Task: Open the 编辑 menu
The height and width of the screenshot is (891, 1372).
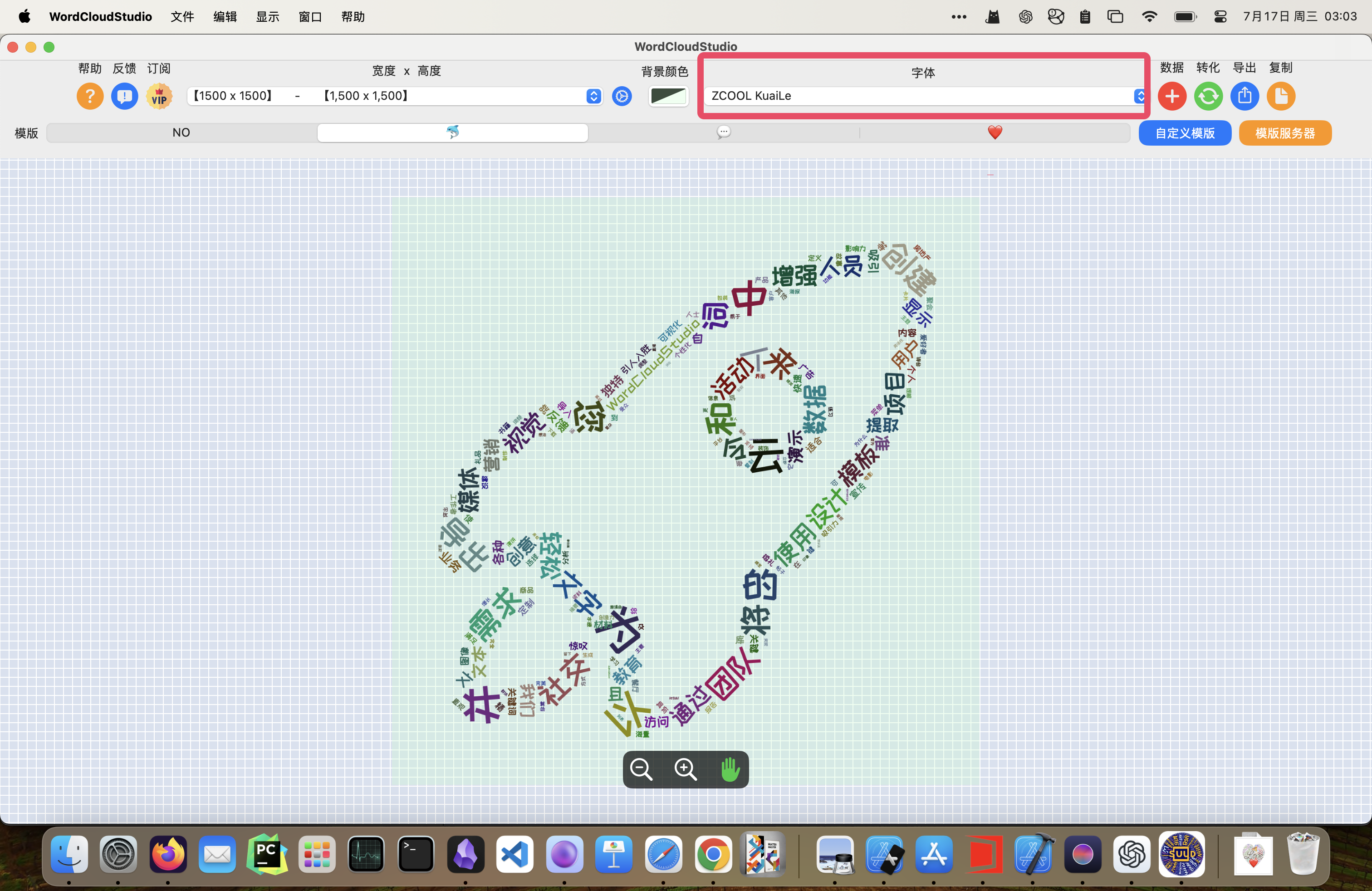Action: (x=225, y=16)
